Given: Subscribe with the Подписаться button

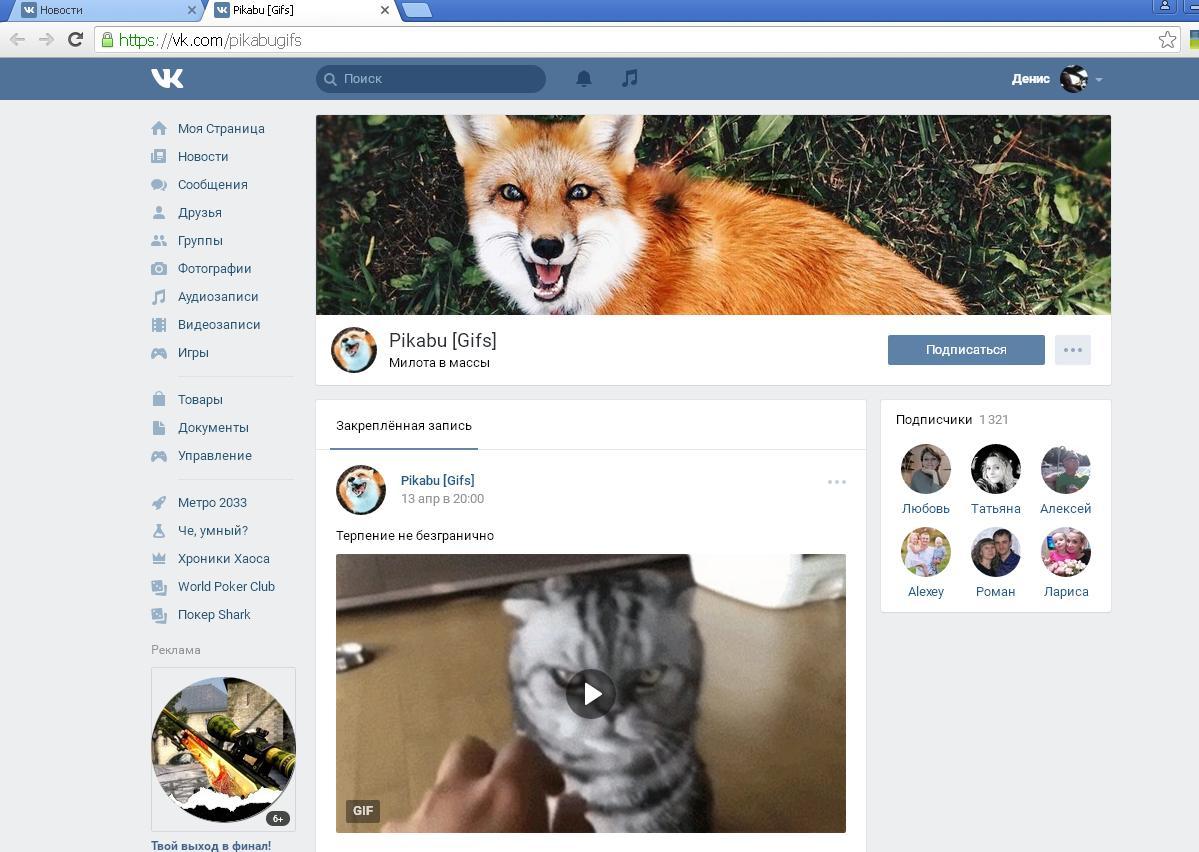Looking at the screenshot, I should tap(966, 350).
